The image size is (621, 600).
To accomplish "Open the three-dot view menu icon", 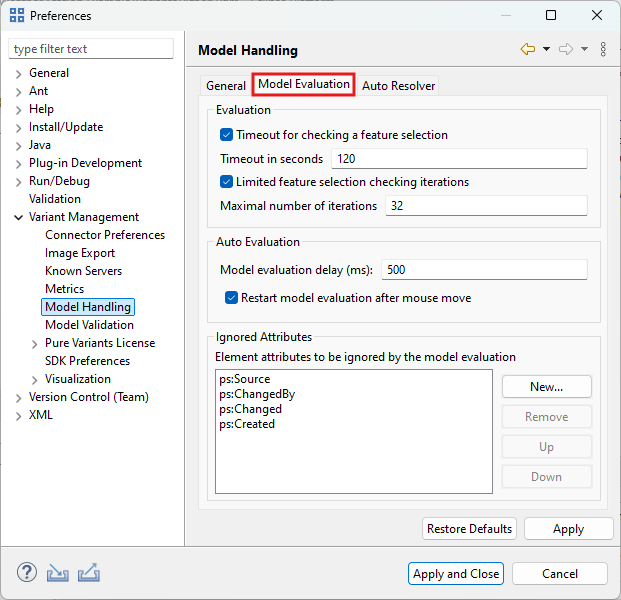I will [x=603, y=50].
